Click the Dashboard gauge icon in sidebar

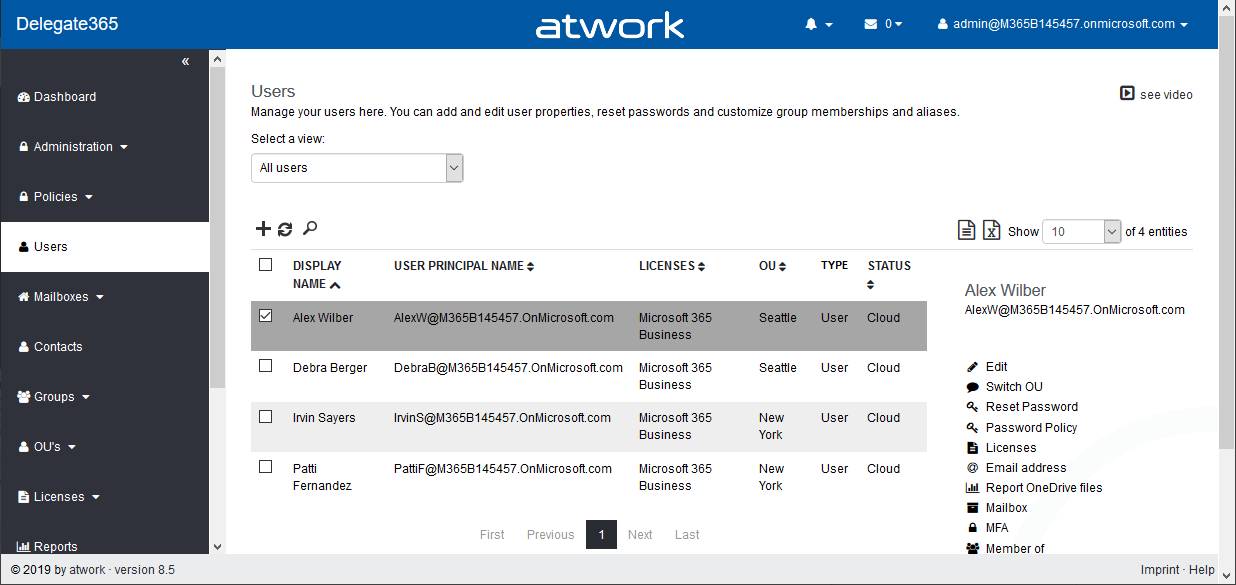click(x=24, y=97)
